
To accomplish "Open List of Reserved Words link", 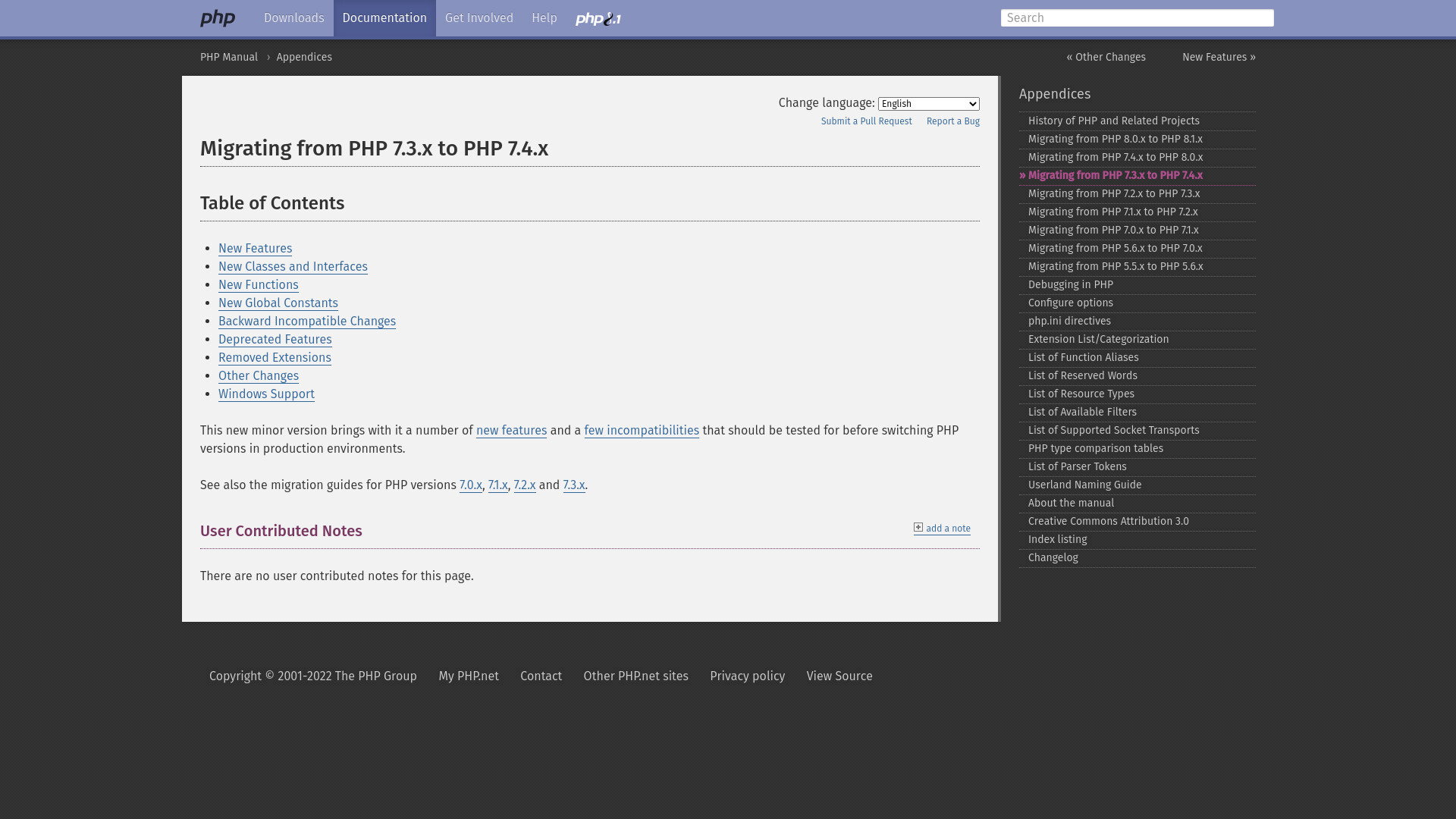I will (x=1137, y=376).
